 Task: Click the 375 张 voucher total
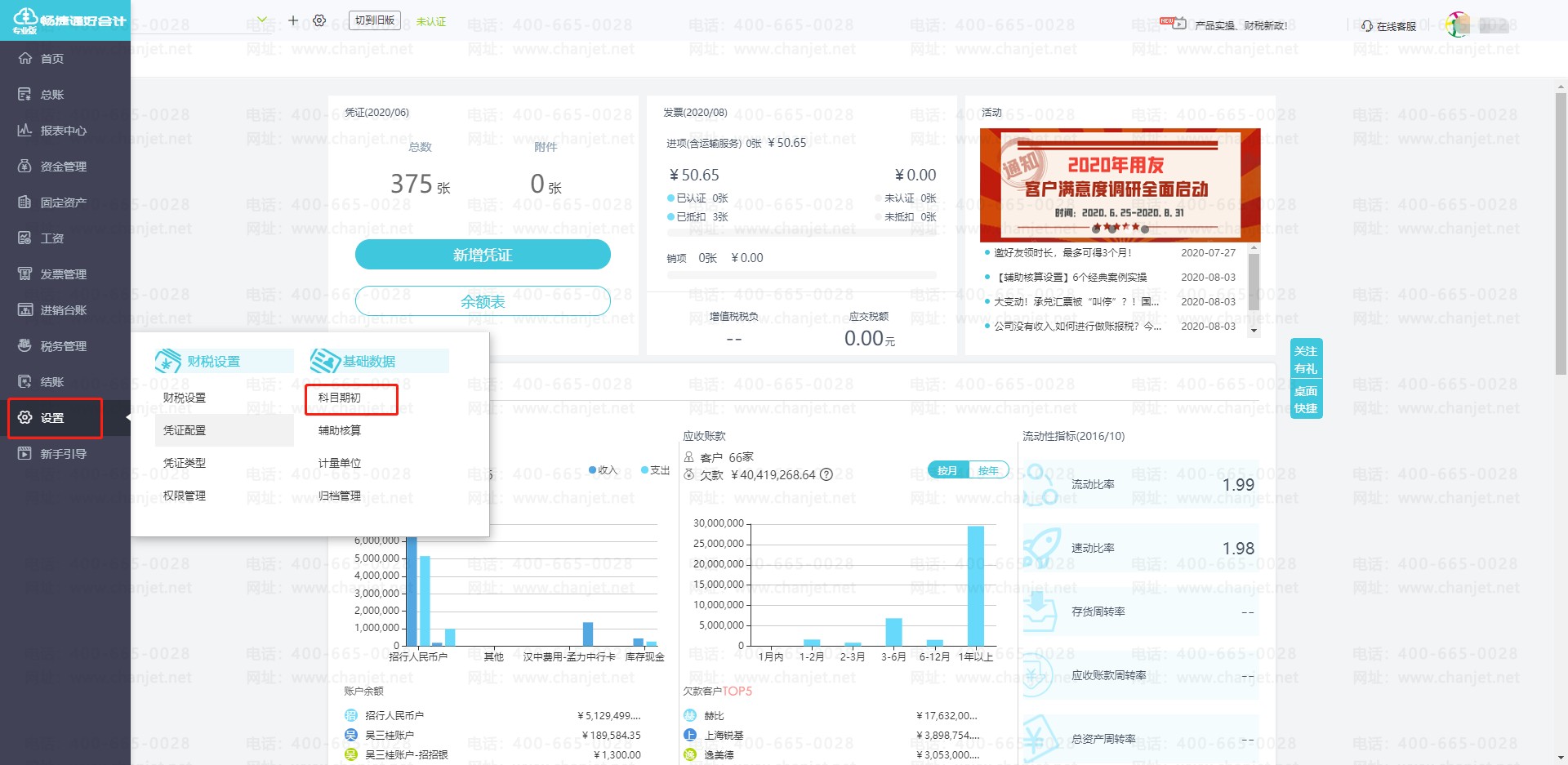click(x=420, y=185)
